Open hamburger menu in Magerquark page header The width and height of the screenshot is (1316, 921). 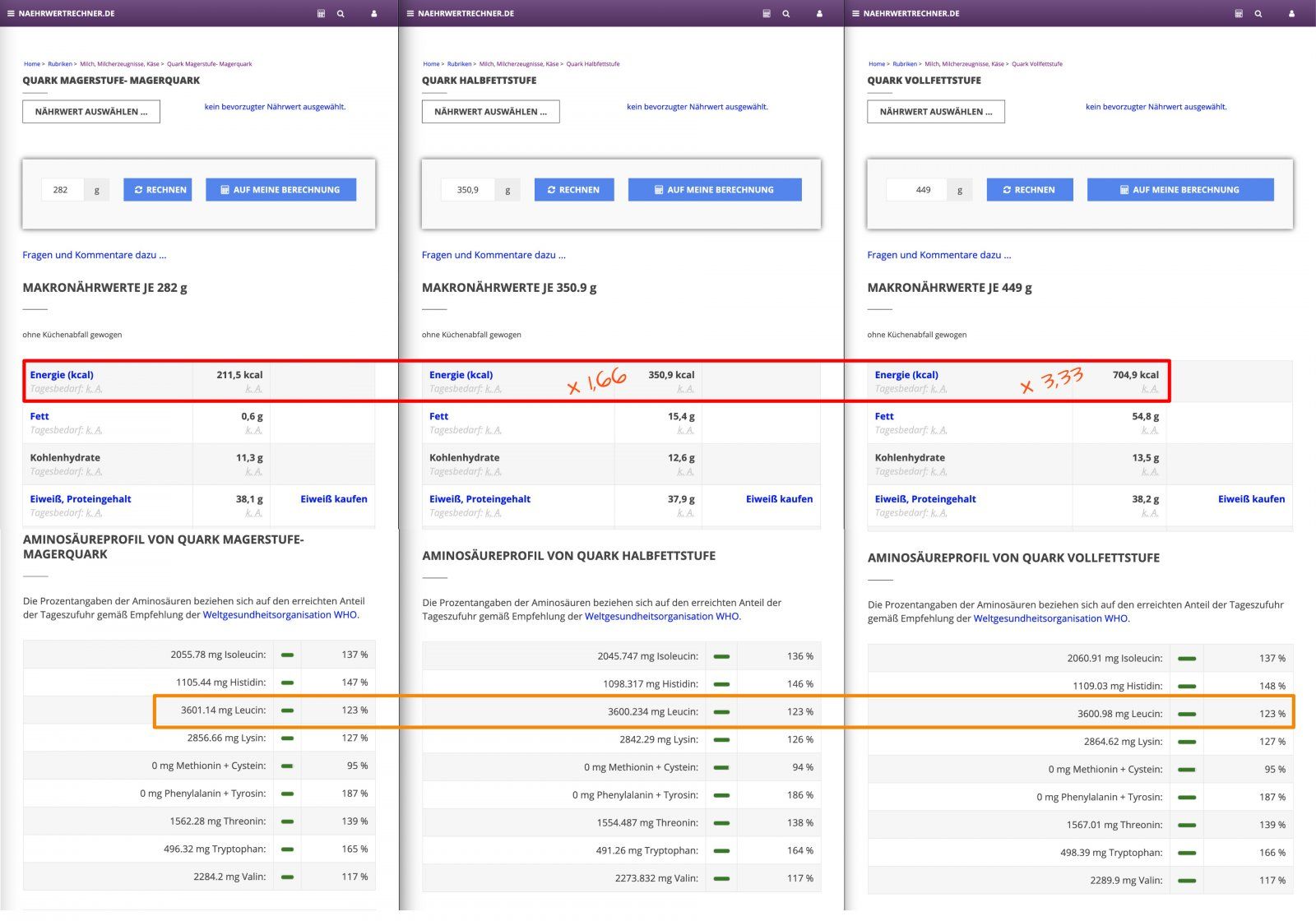[x=11, y=14]
